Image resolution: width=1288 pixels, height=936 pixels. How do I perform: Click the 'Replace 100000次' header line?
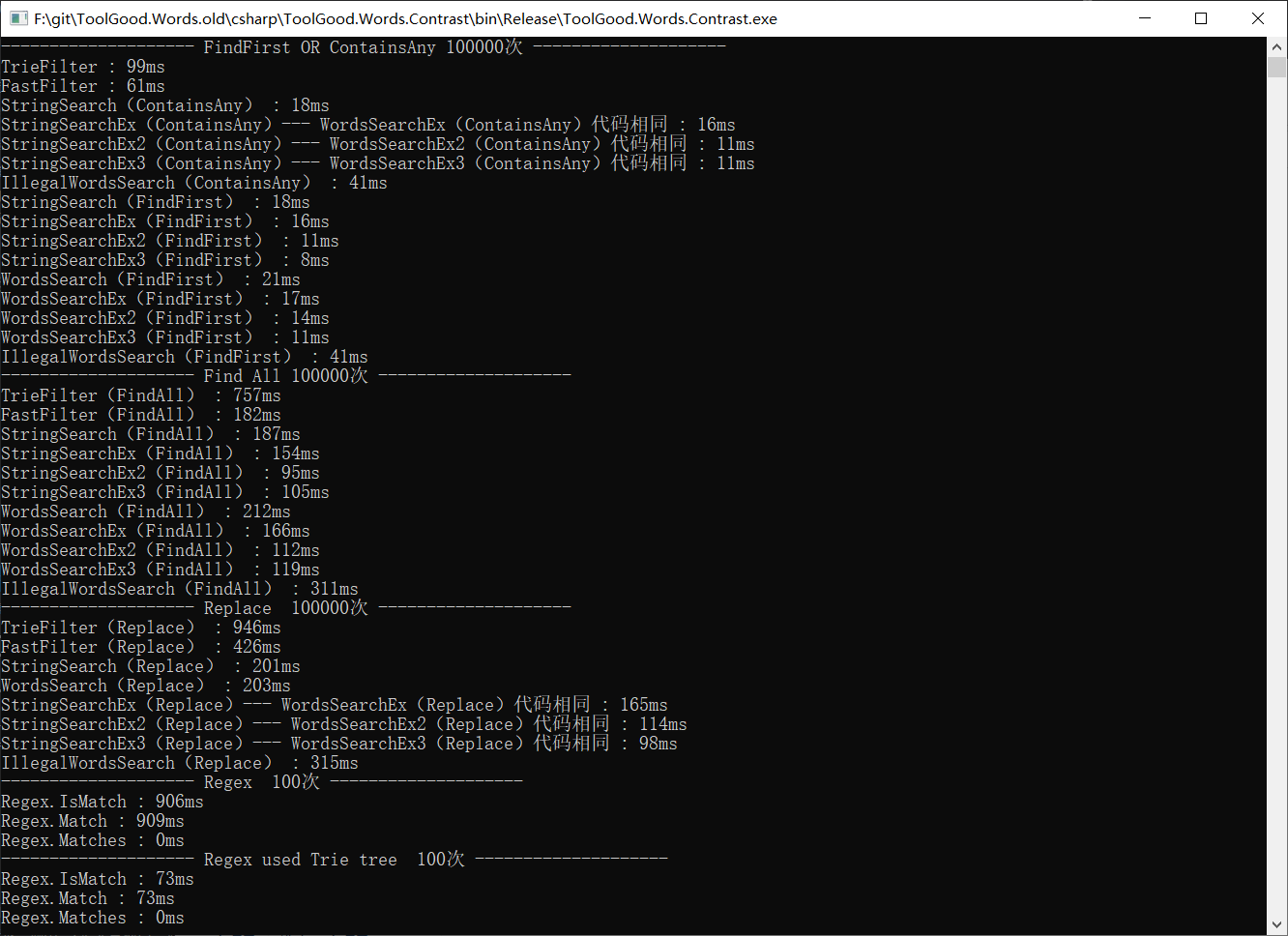coord(286,608)
